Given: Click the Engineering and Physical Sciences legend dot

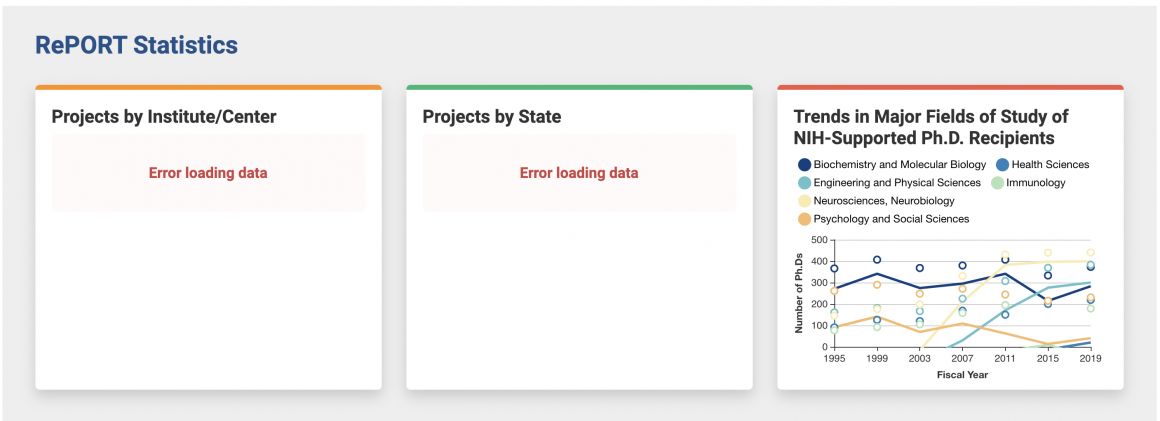Looking at the screenshot, I should tap(804, 183).
